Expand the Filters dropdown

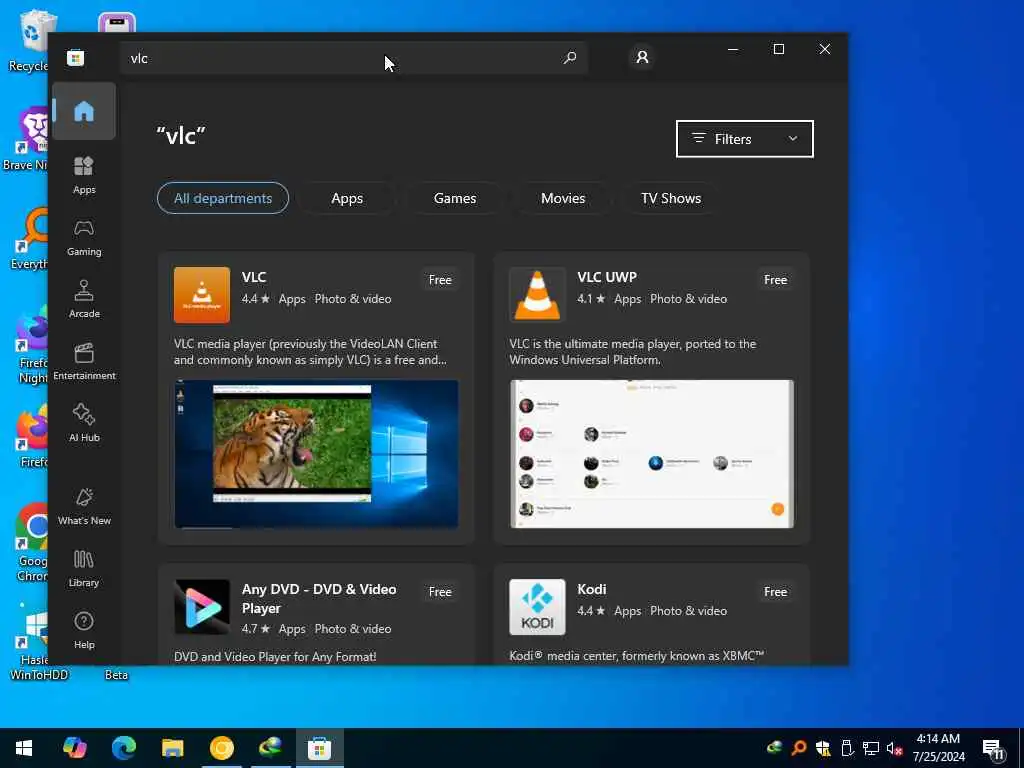point(744,138)
